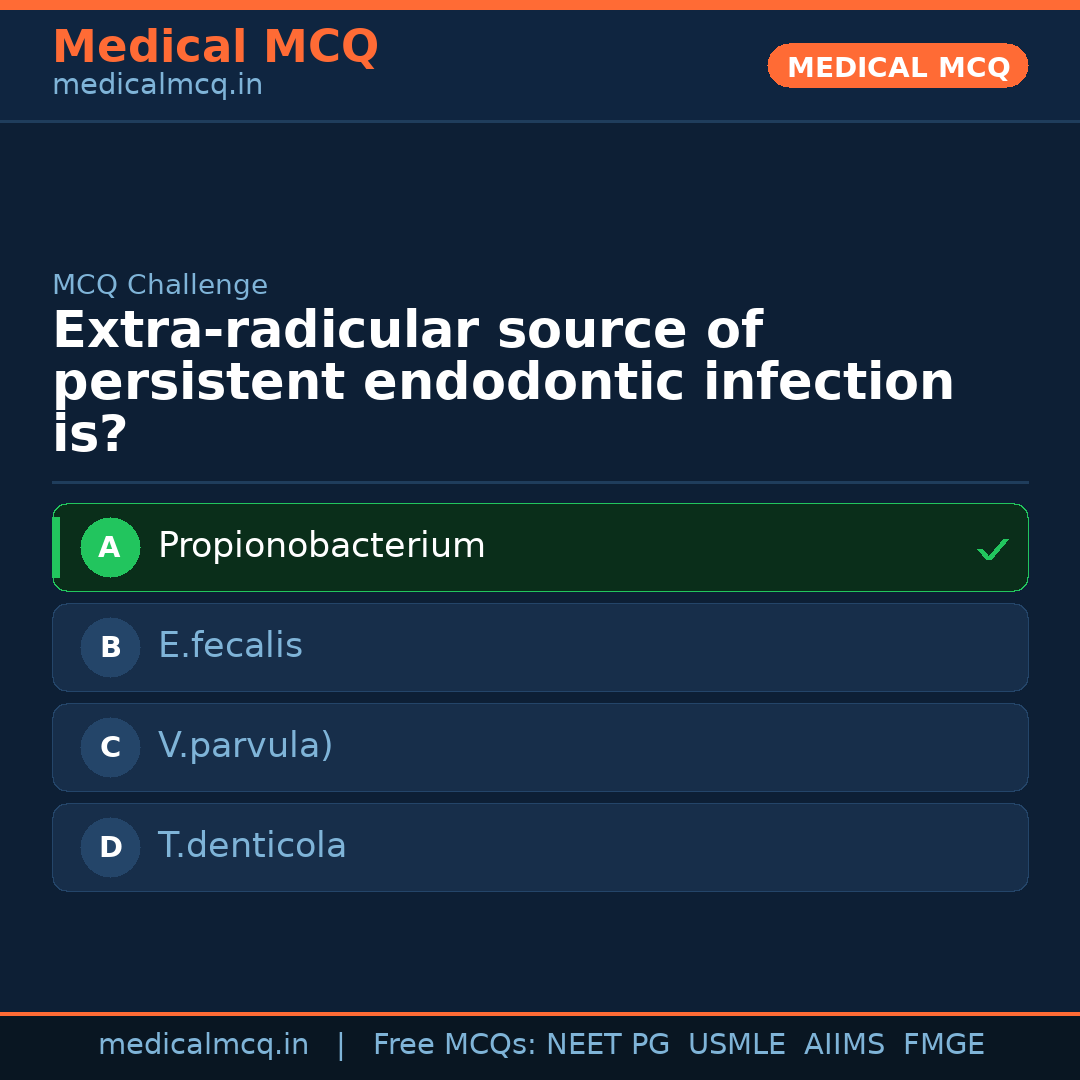
Task: Click the orange MEDICAL MCQ badge
Action: pyautogui.click(x=897, y=66)
